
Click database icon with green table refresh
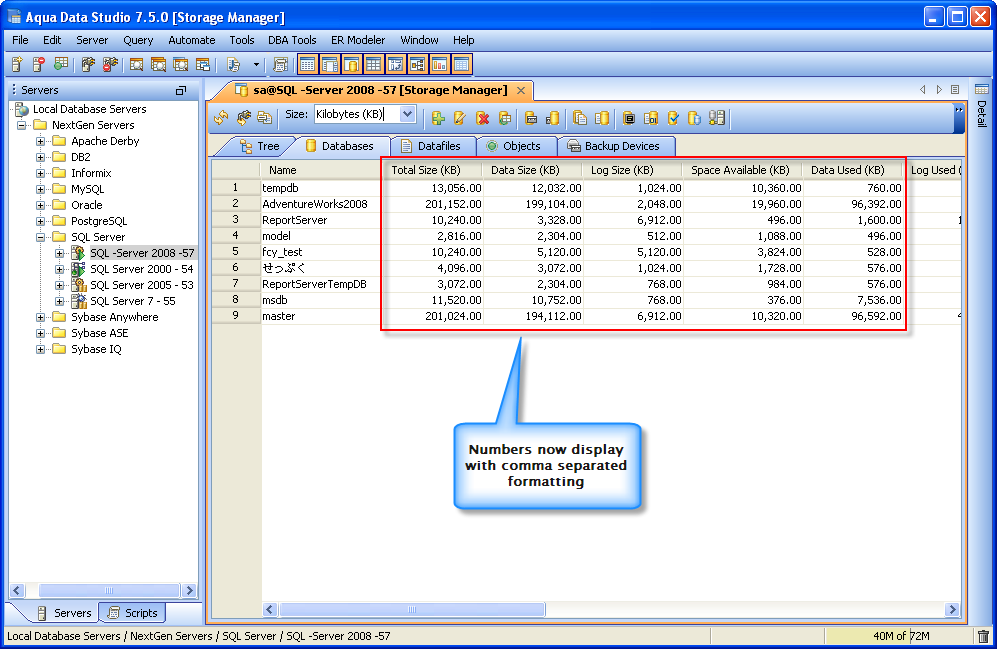click(x=505, y=118)
